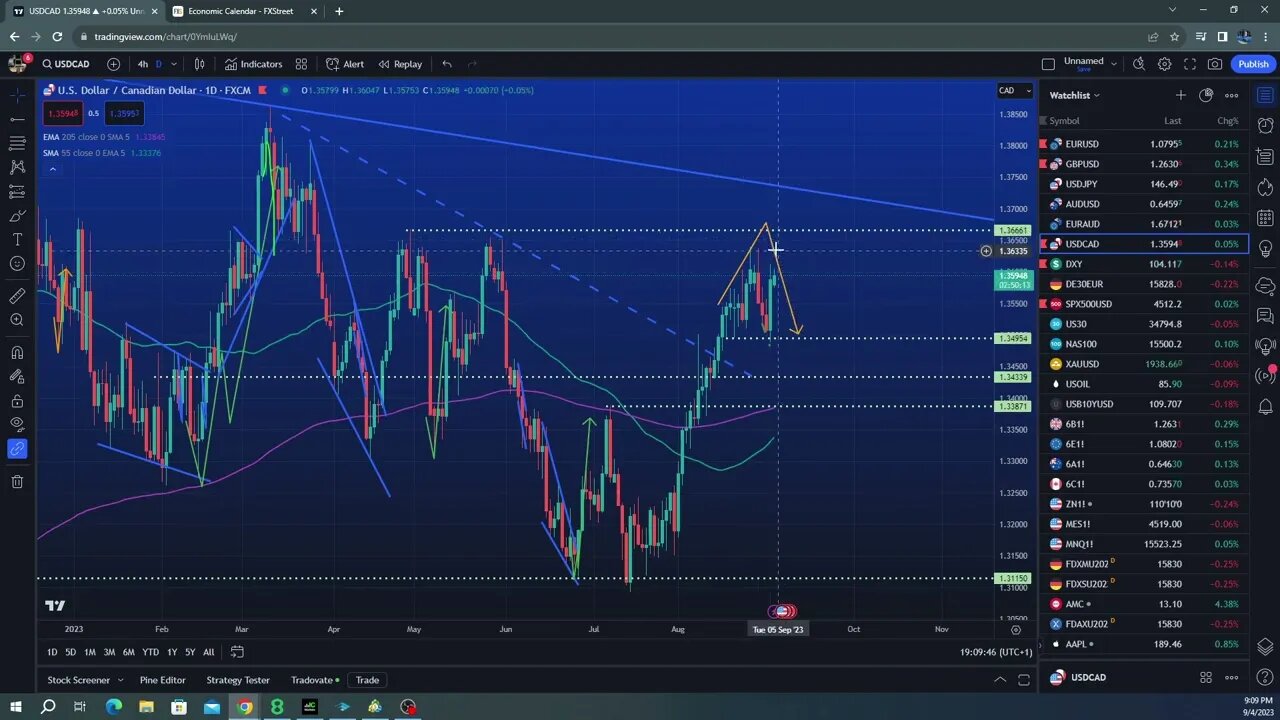Screen dimensions: 1280x720
Task: Add a symbol to compare
Action: click(113, 64)
